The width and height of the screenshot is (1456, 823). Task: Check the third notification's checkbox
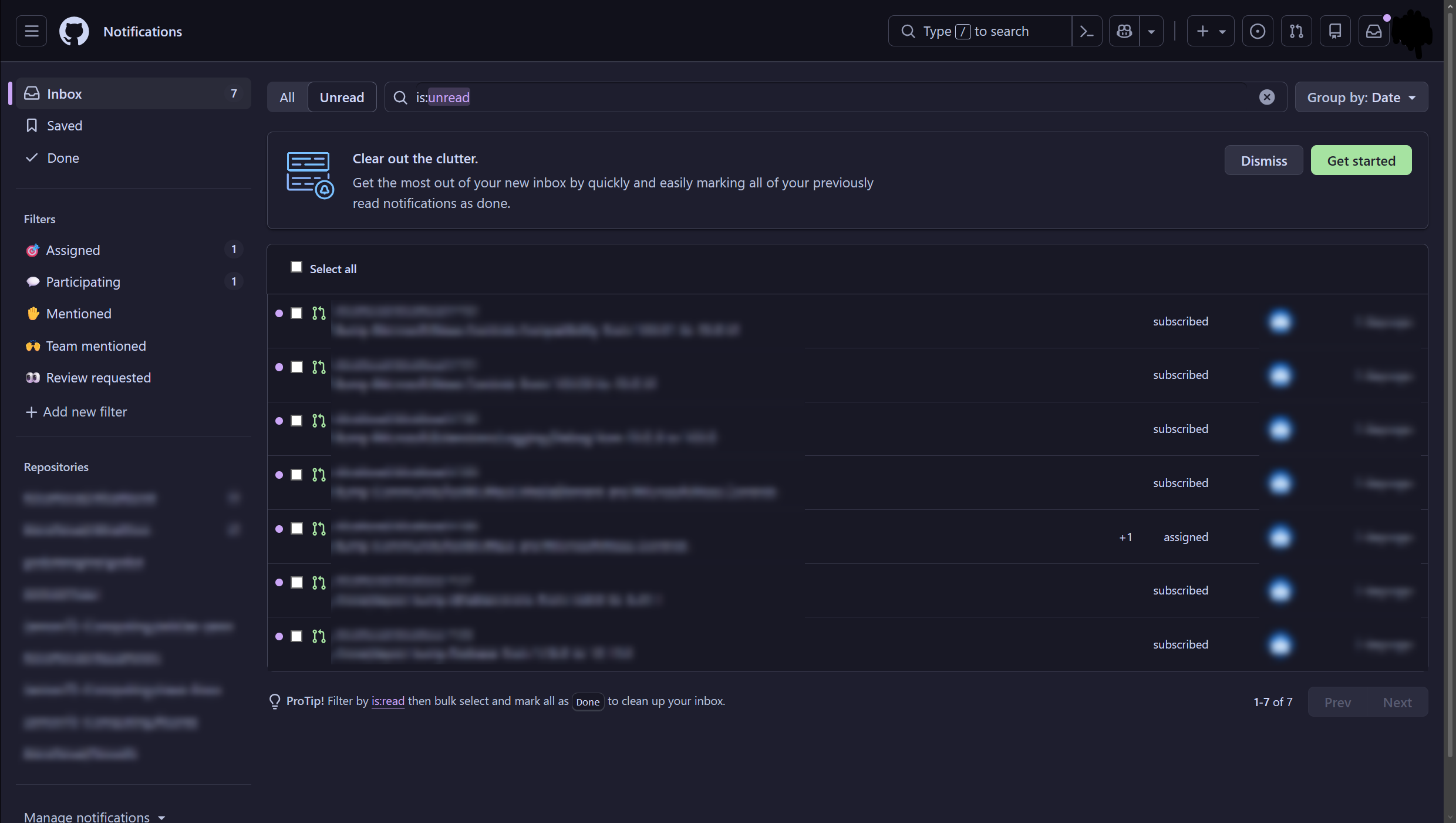(x=296, y=421)
